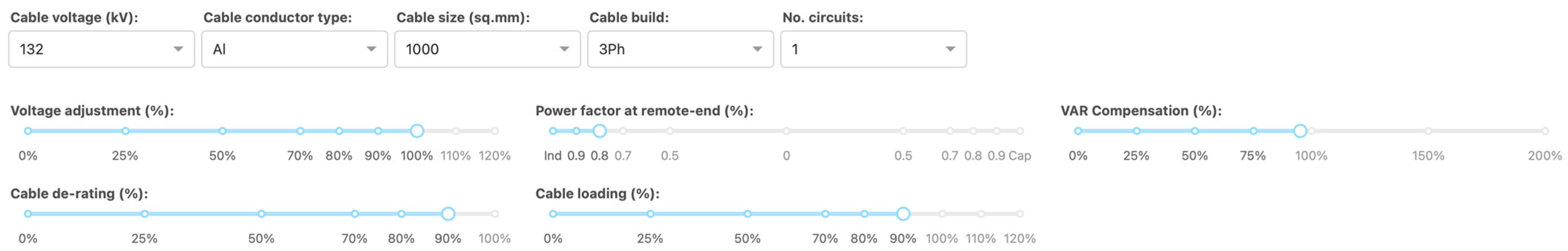Viewport: 1568px width, 251px height.
Task: Click the Voltage adjustment 100% slider handle
Action: tap(417, 130)
